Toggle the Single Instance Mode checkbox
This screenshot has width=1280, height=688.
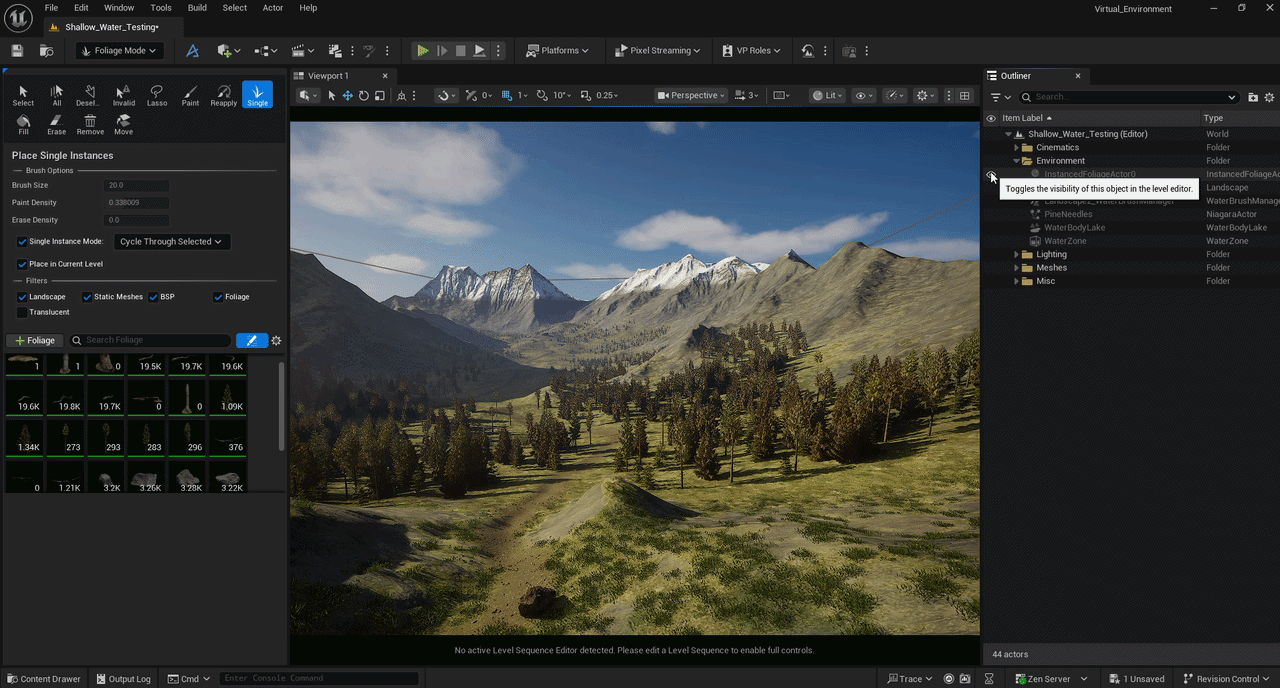point(22,242)
